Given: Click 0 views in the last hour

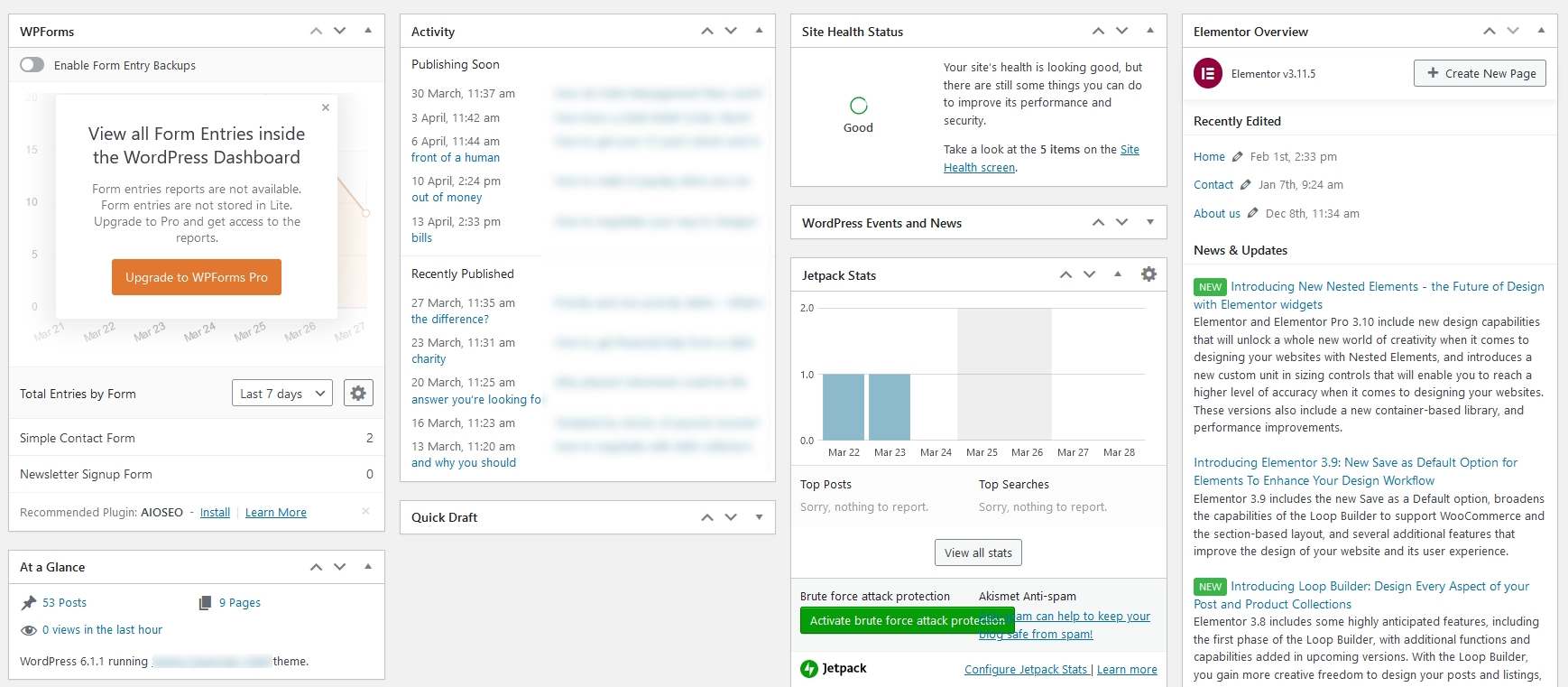Looking at the screenshot, I should coord(102,630).
